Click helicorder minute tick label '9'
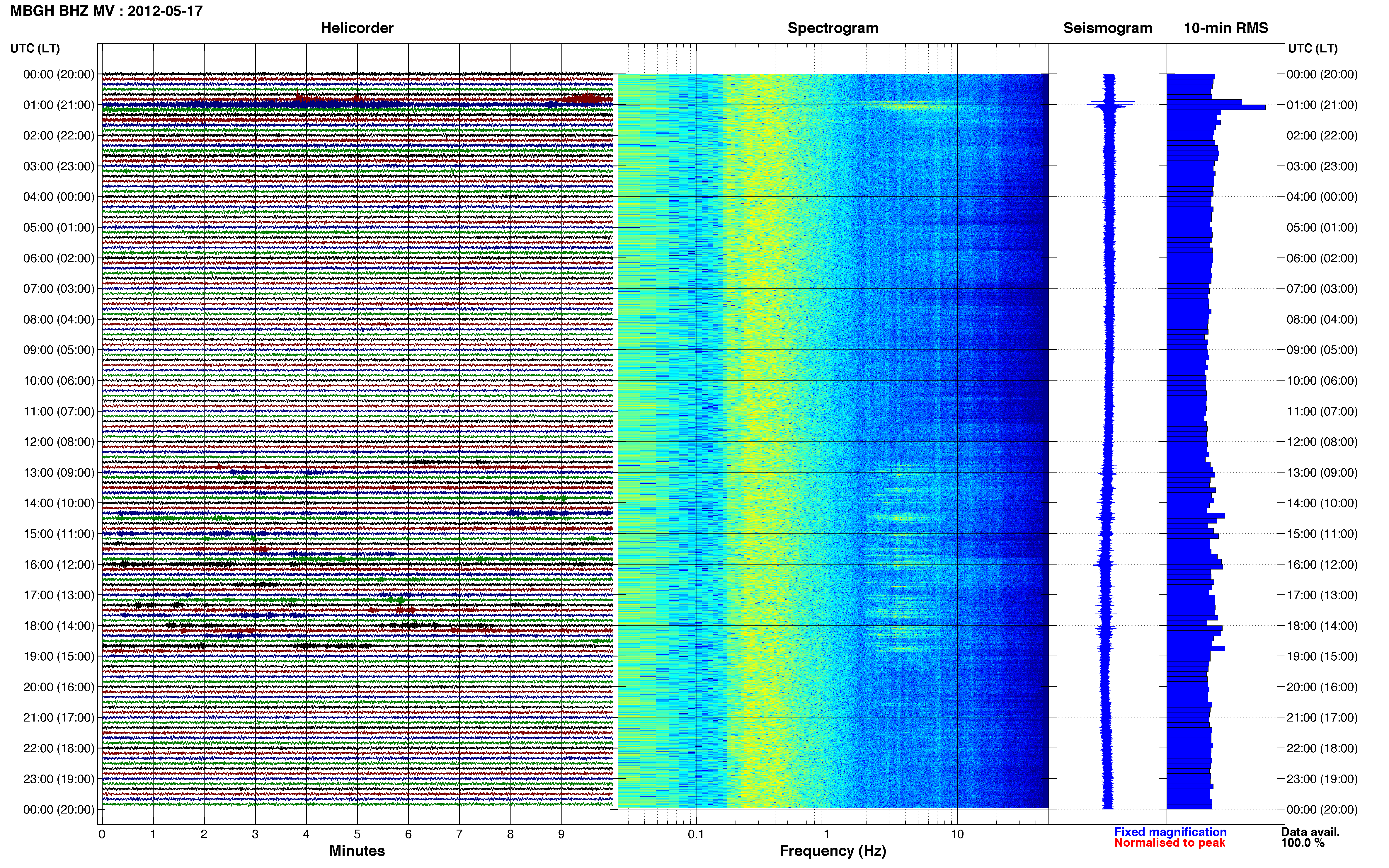Viewport: 1389px width, 868px height. [561, 834]
